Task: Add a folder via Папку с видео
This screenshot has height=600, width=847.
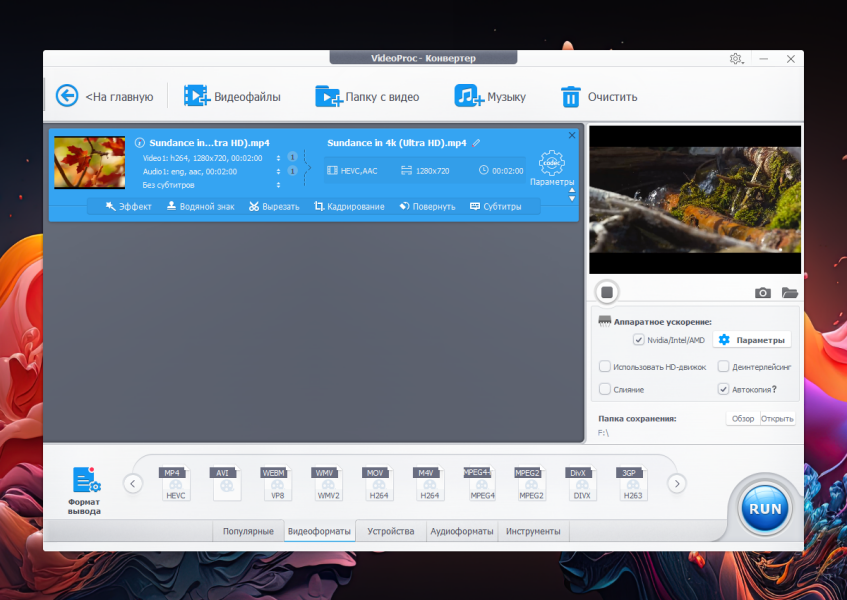Action: pos(367,97)
